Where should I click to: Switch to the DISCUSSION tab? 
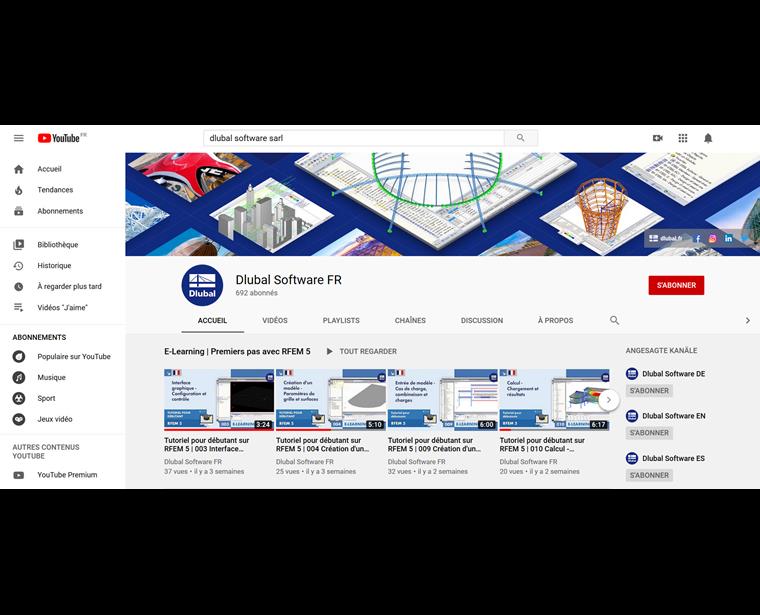click(482, 320)
